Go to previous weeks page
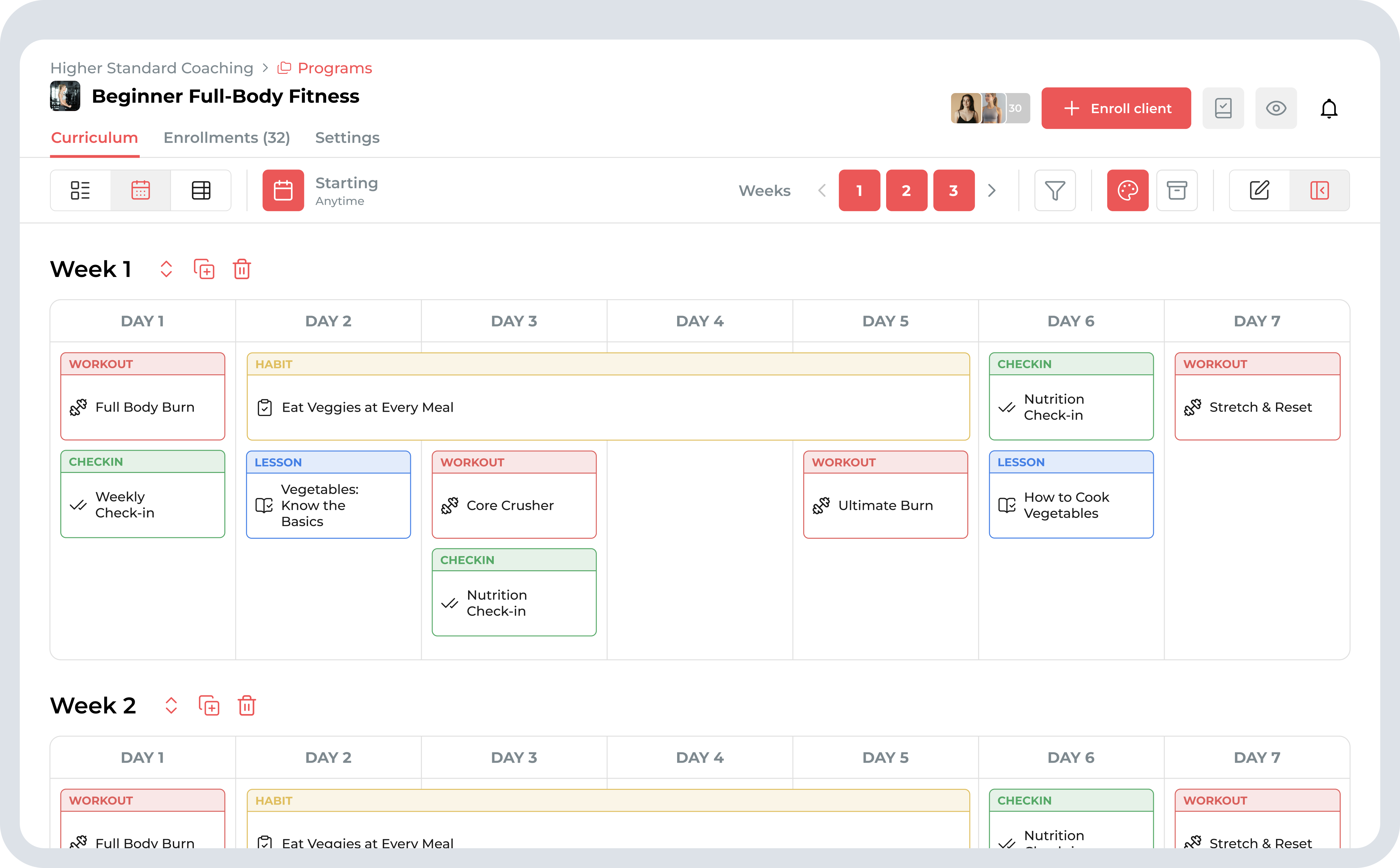Viewport: 1400px width, 868px height. tap(822, 190)
